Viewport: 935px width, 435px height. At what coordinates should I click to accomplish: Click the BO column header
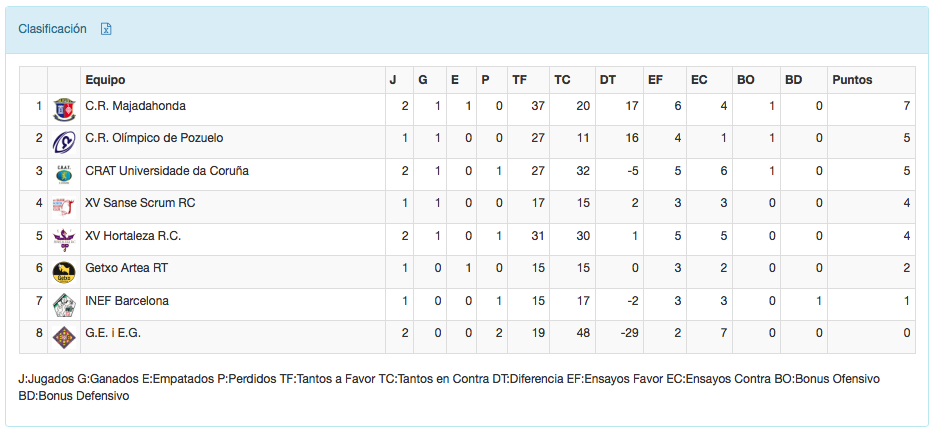pos(745,80)
